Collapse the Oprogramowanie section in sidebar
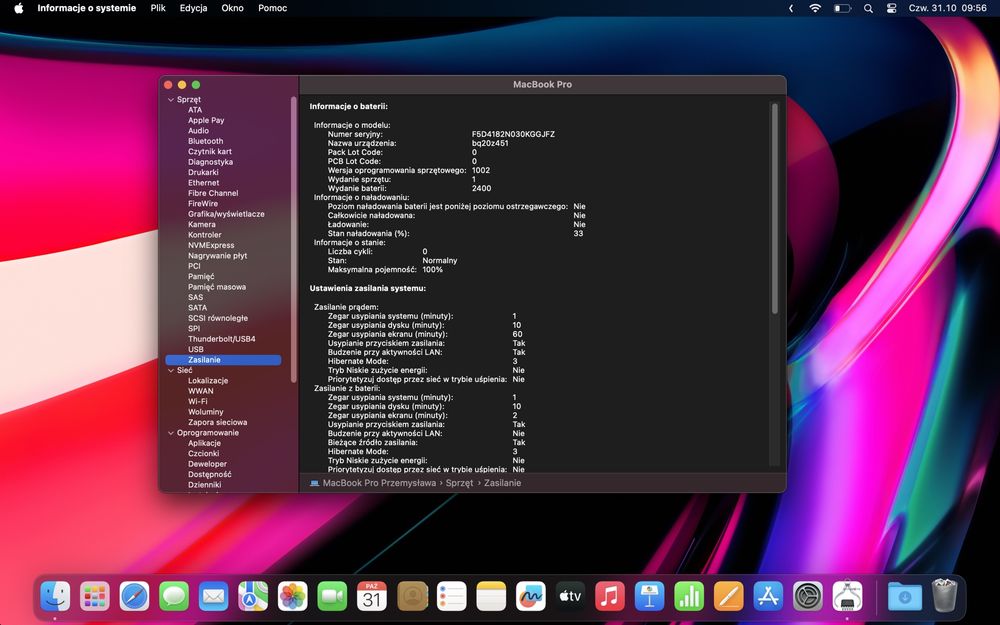The image size is (1000, 625). coord(171,432)
